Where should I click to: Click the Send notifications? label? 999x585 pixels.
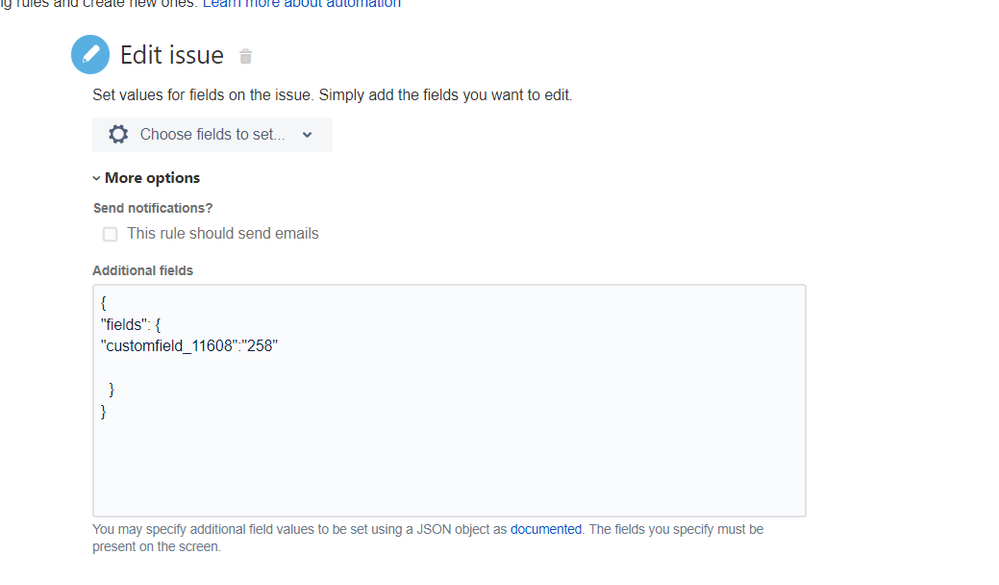(x=152, y=207)
